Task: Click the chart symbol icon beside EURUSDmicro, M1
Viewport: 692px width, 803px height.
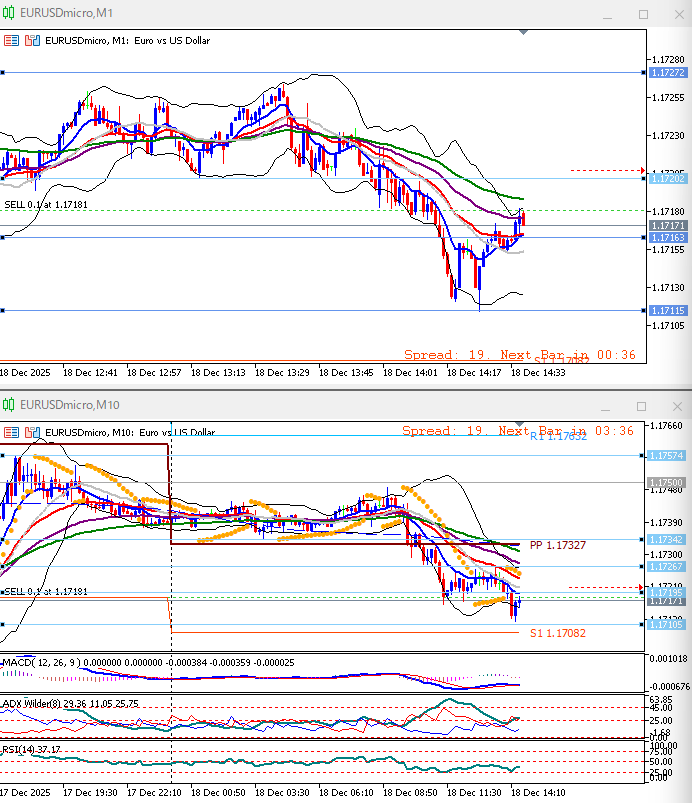Action: pos(33,41)
